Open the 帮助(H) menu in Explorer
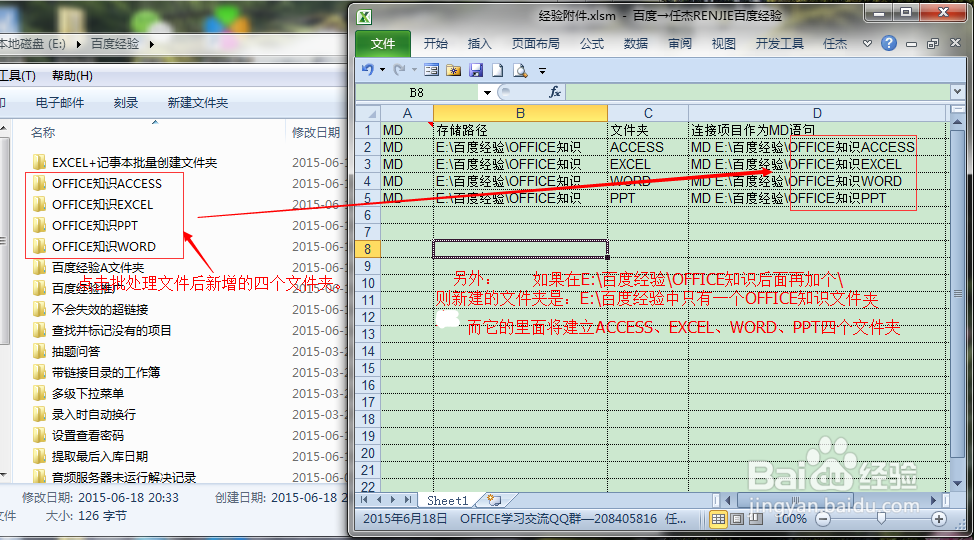 coord(72,76)
